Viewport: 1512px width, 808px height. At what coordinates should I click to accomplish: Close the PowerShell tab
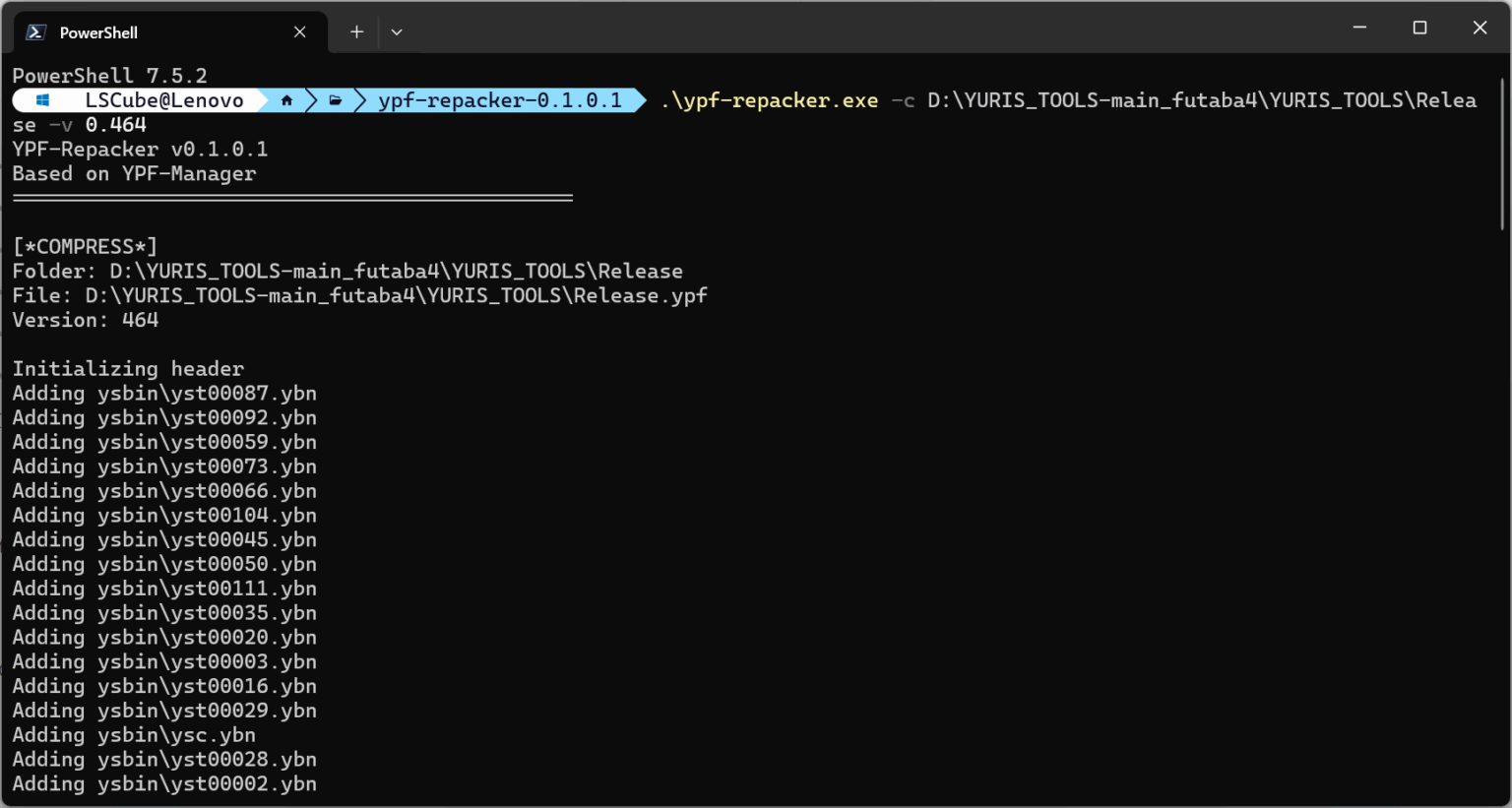click(300, 32)
